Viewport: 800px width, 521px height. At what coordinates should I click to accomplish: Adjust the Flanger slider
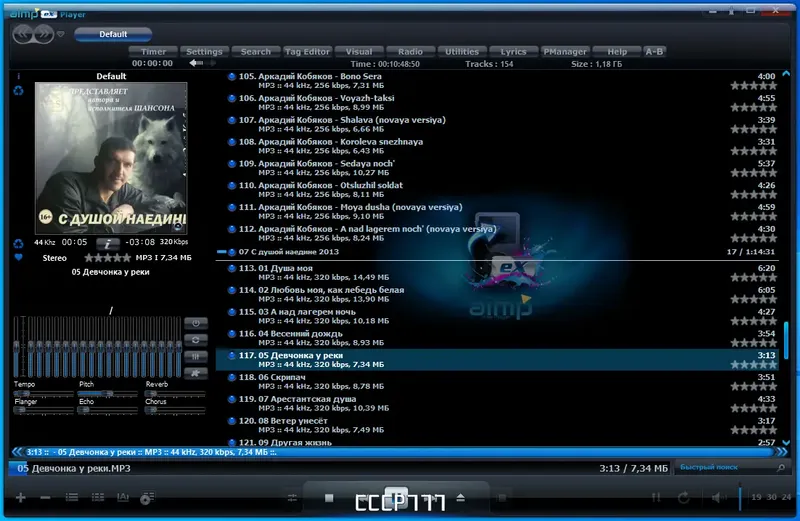(x=44, y=409)
